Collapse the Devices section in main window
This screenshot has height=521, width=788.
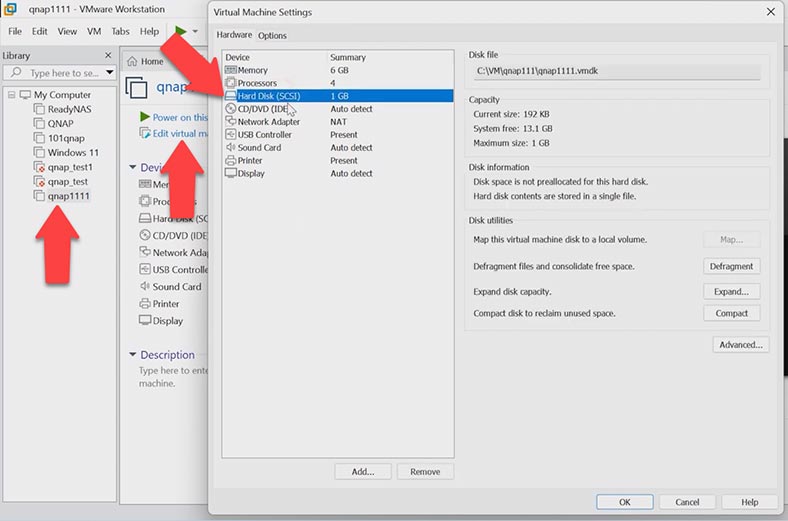click(133, 167)
